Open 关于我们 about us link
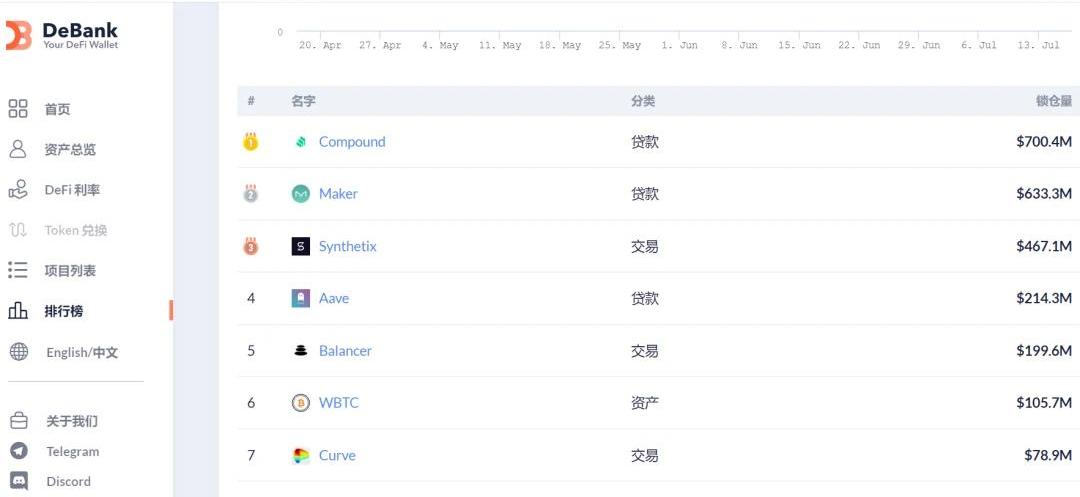 72,421
